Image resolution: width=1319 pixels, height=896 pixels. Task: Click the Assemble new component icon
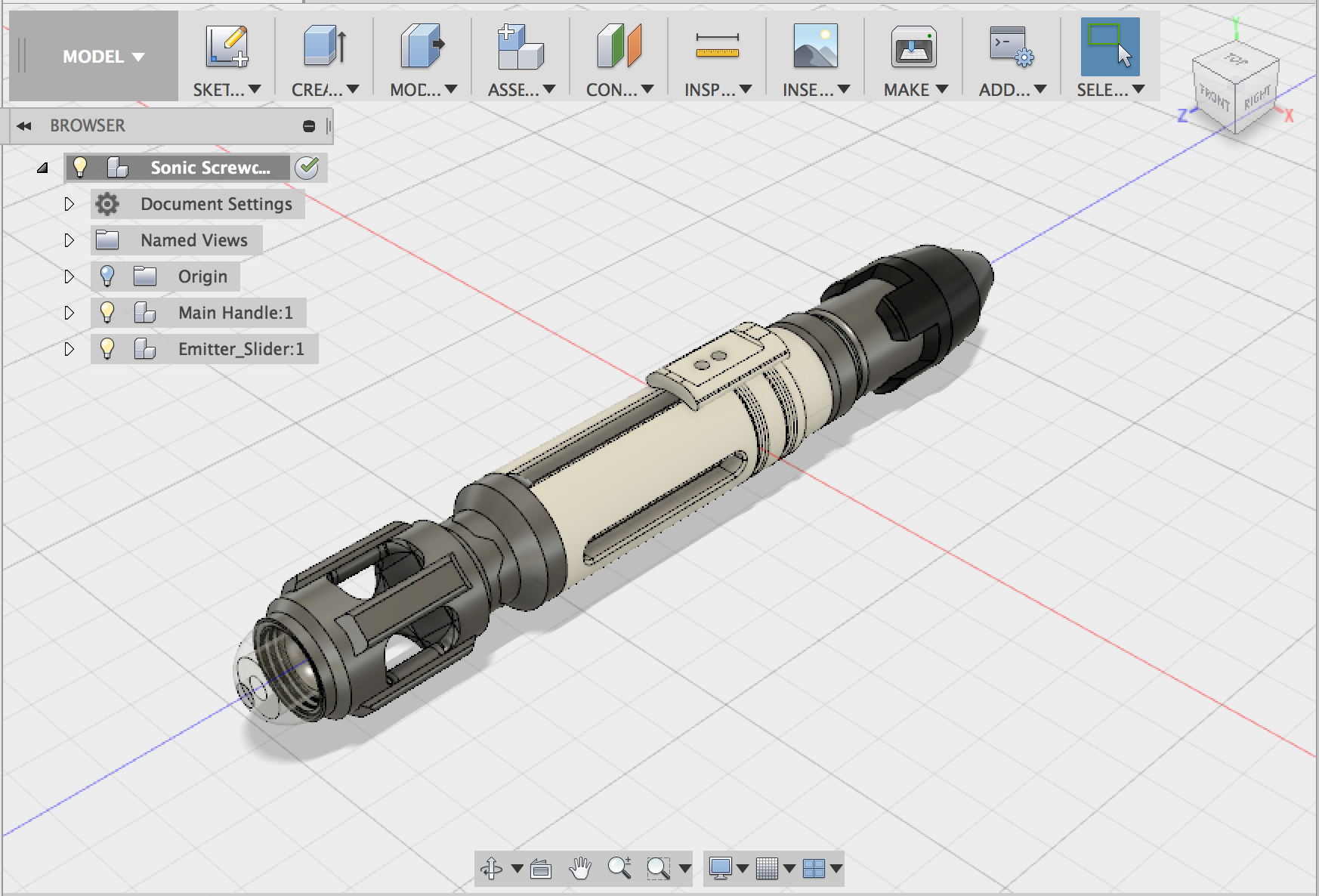pyautogui.click(x=520, y=46)
